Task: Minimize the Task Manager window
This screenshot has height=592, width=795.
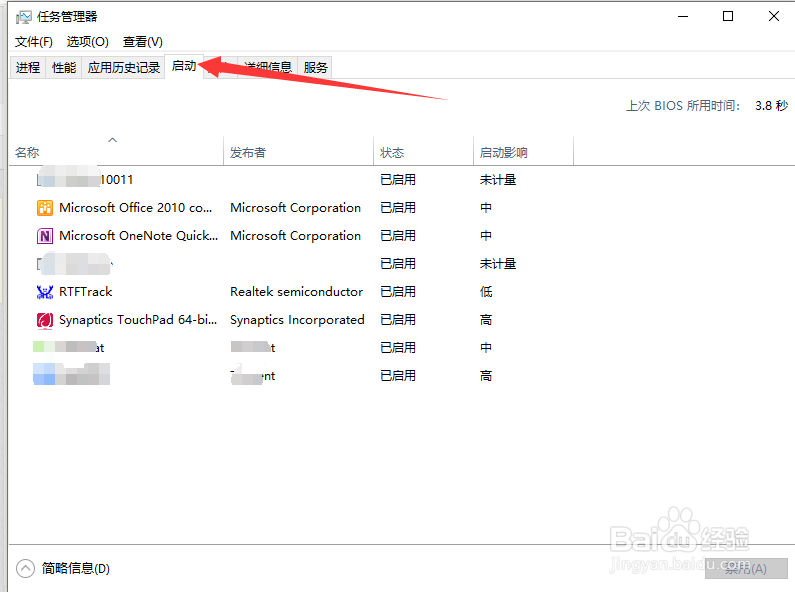Action: coord(683,16)
